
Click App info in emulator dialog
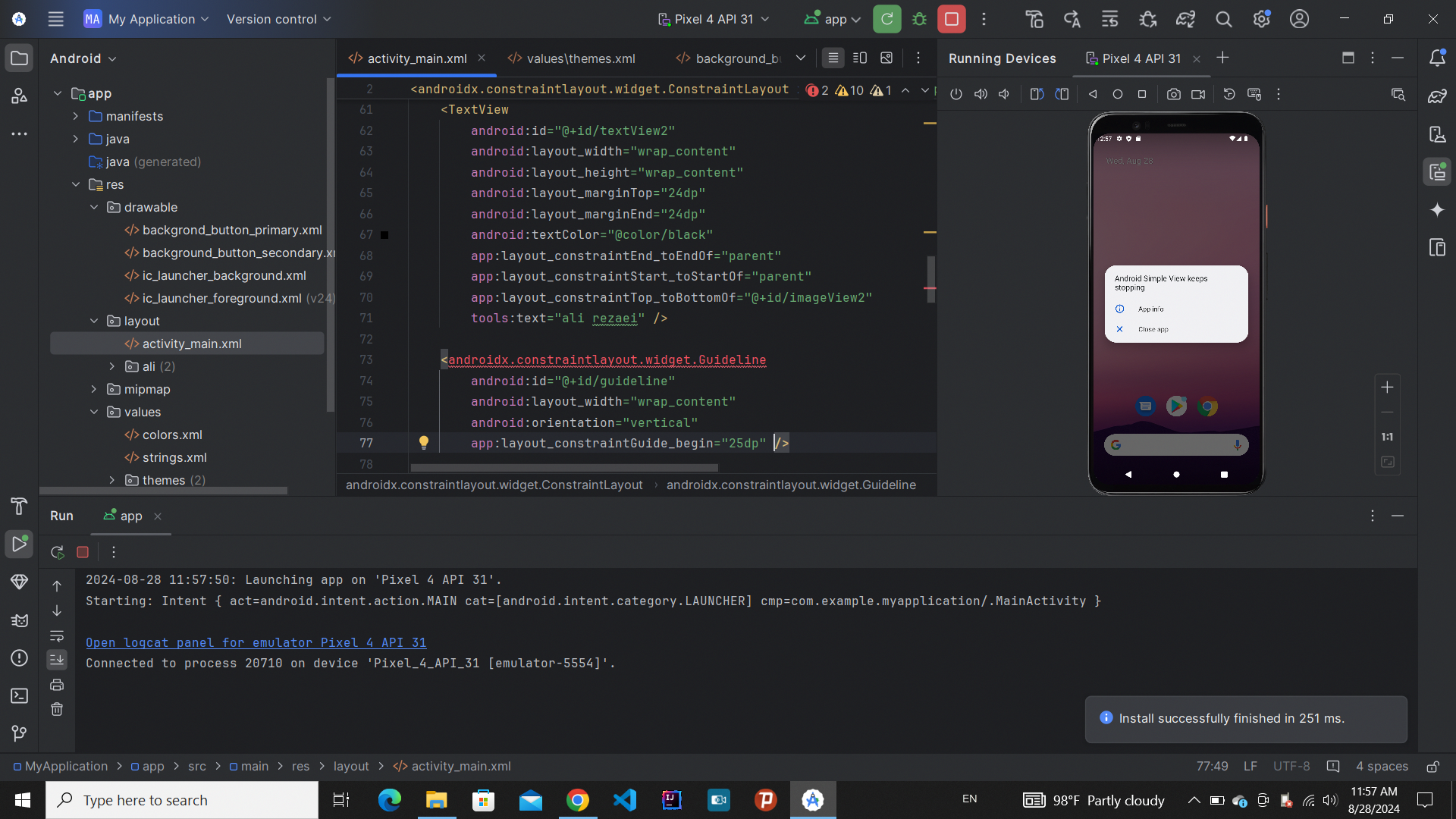pos(1150,309)
